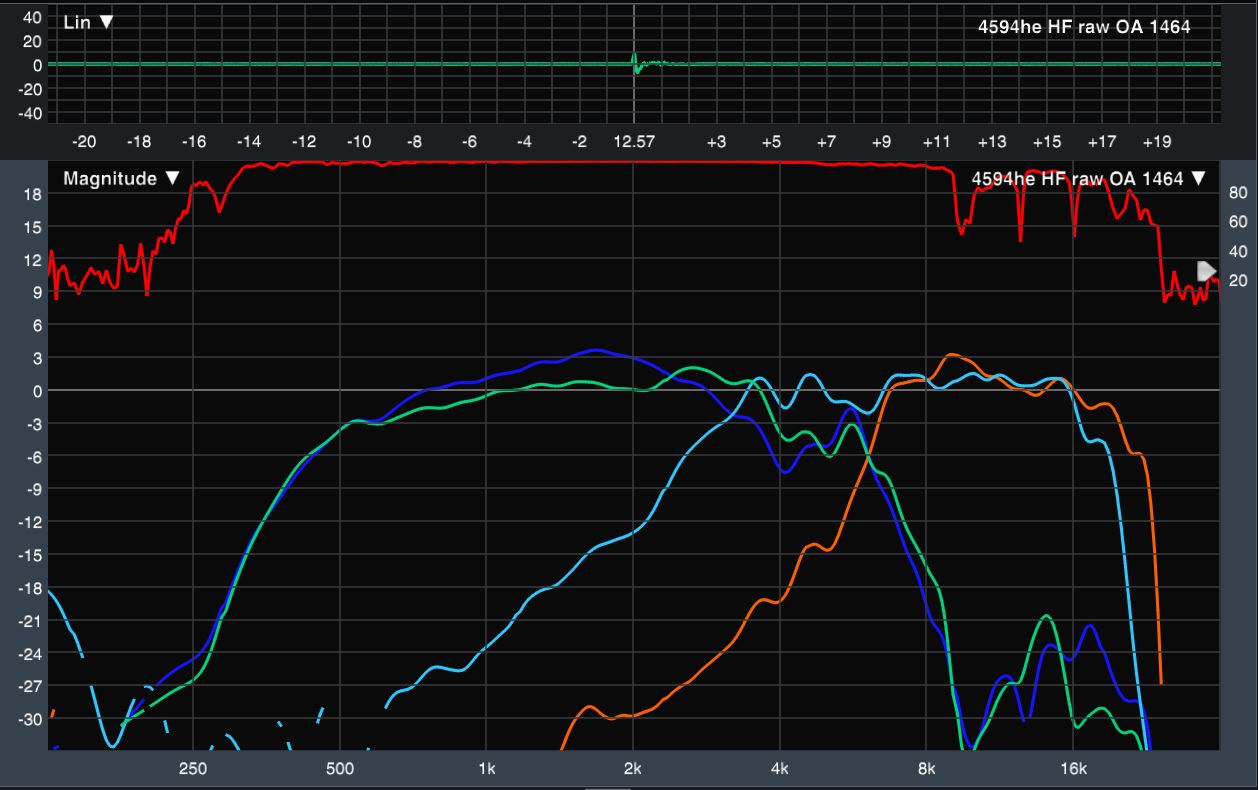Click the 8k frequency axis label
This screenshot has width=1258, height=790.
point(927,768)
